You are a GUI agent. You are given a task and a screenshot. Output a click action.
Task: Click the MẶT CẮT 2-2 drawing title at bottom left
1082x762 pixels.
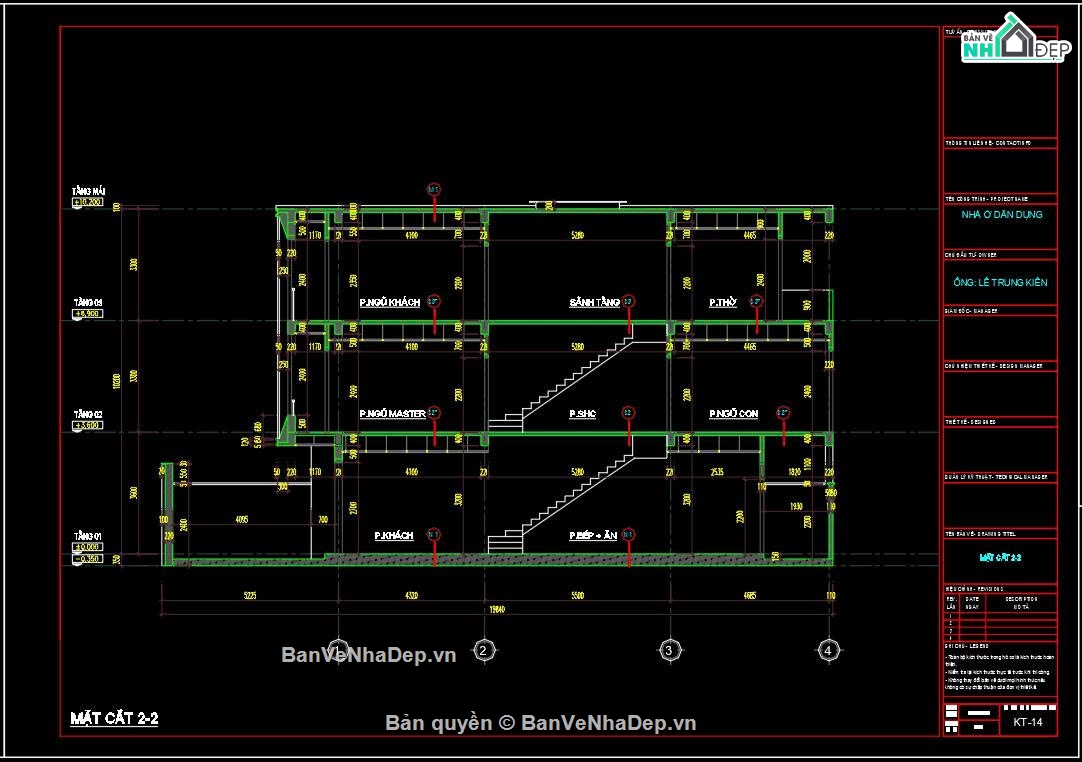click(114, 718)
